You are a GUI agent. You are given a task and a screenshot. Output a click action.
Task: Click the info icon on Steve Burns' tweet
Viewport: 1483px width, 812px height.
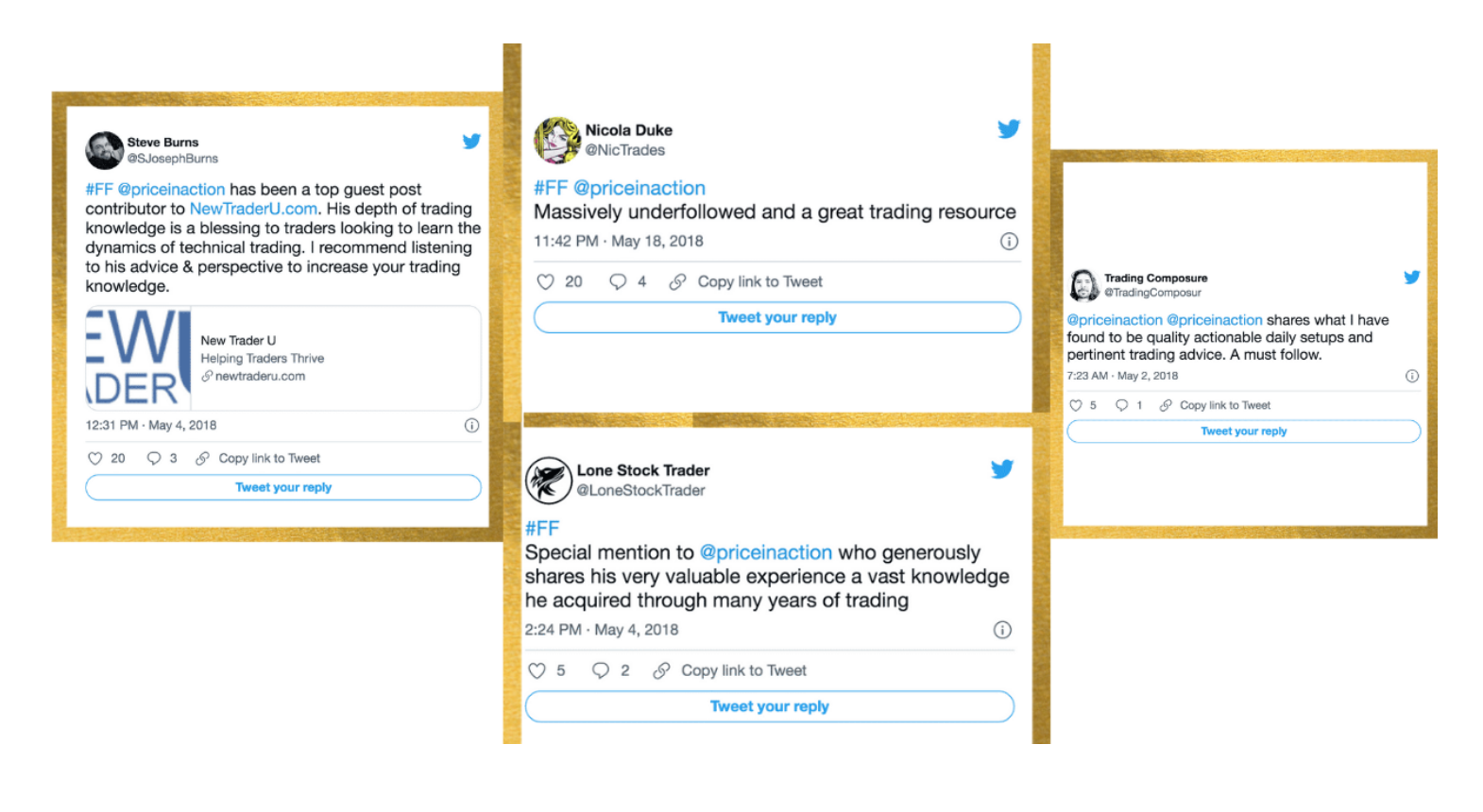[x=471, y=426]
